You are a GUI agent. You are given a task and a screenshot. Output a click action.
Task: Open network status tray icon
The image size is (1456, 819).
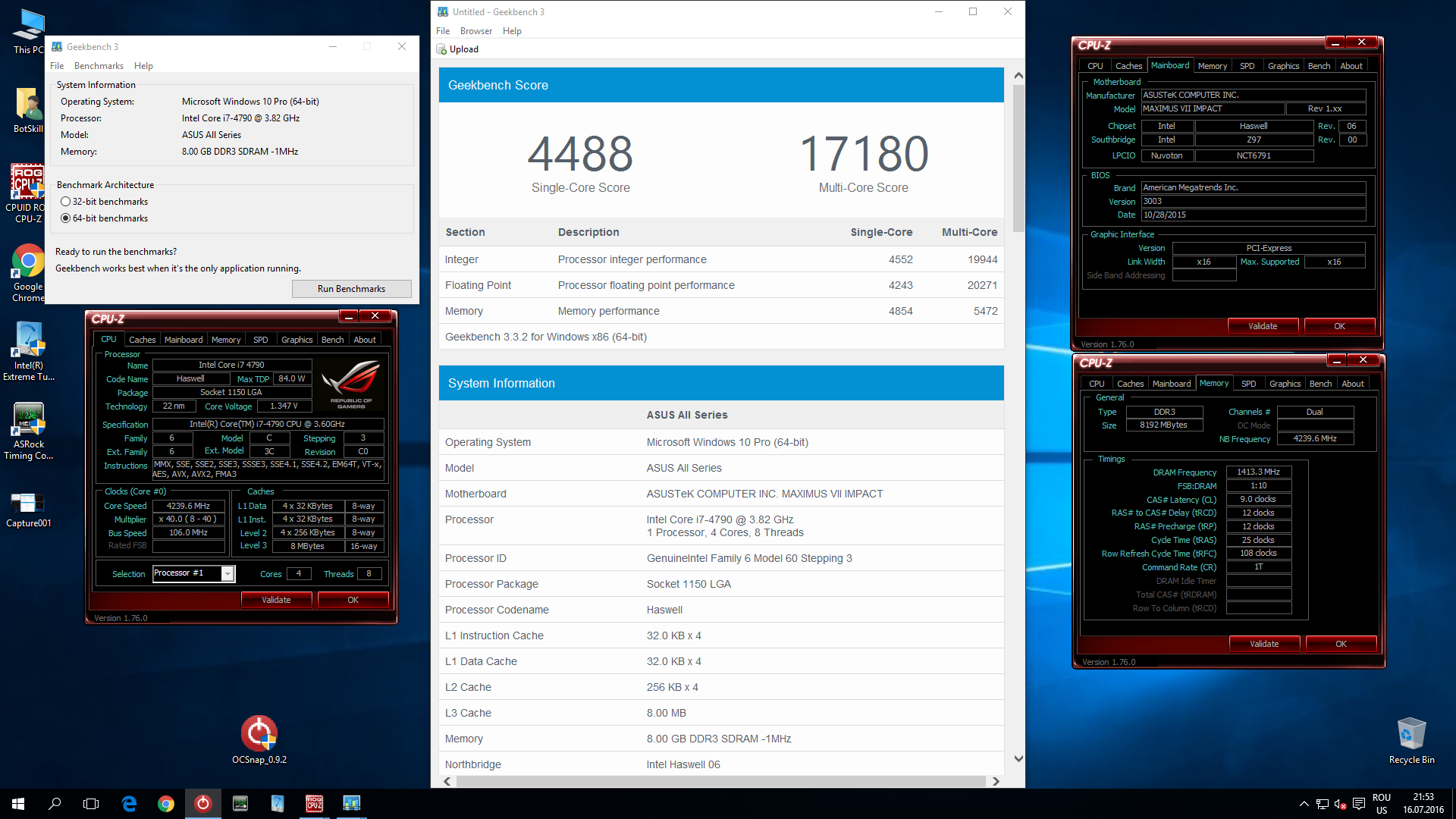[x=1322, y=804]
